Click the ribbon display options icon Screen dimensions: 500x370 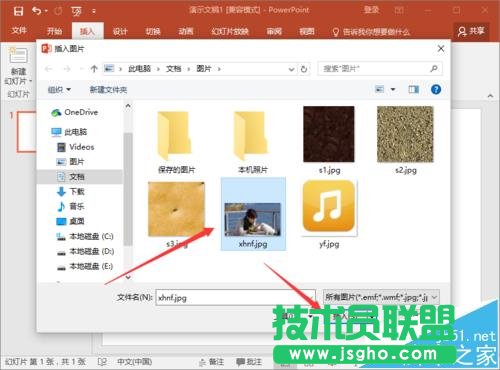pos(399,10)
